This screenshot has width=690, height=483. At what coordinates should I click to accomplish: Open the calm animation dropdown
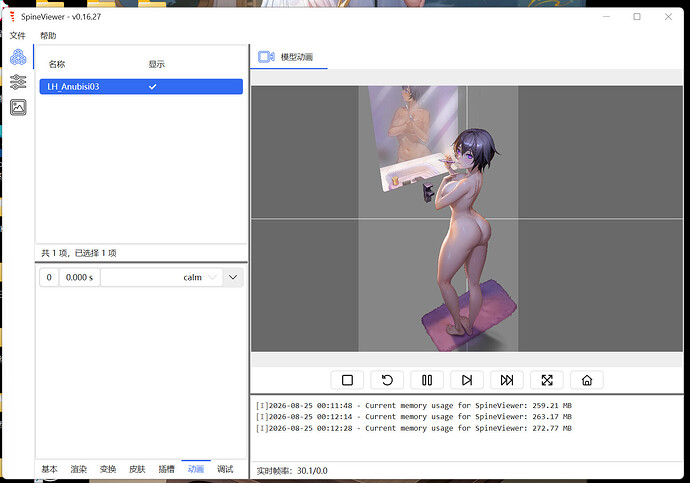(x=161, y=278)
